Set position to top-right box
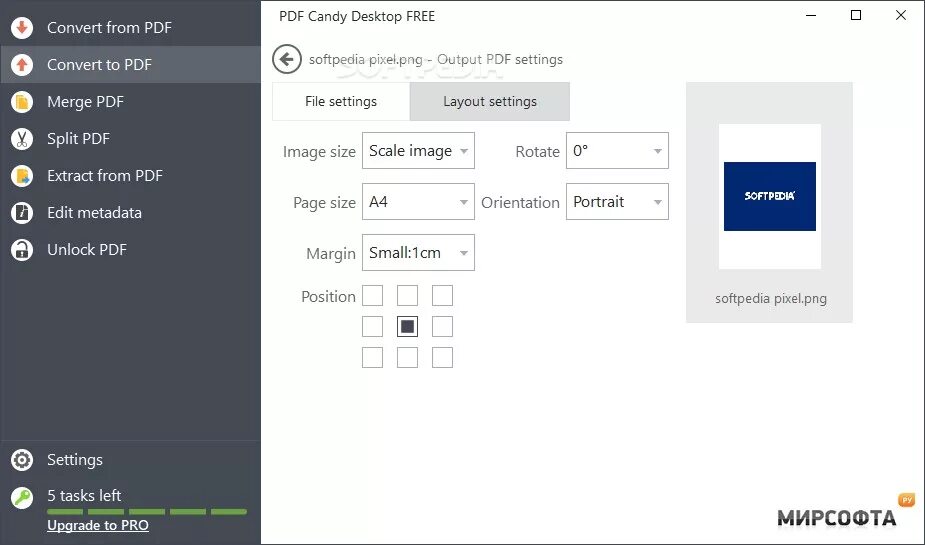The height and width of the screenshot is (545, 925). (x=442, y=296)
